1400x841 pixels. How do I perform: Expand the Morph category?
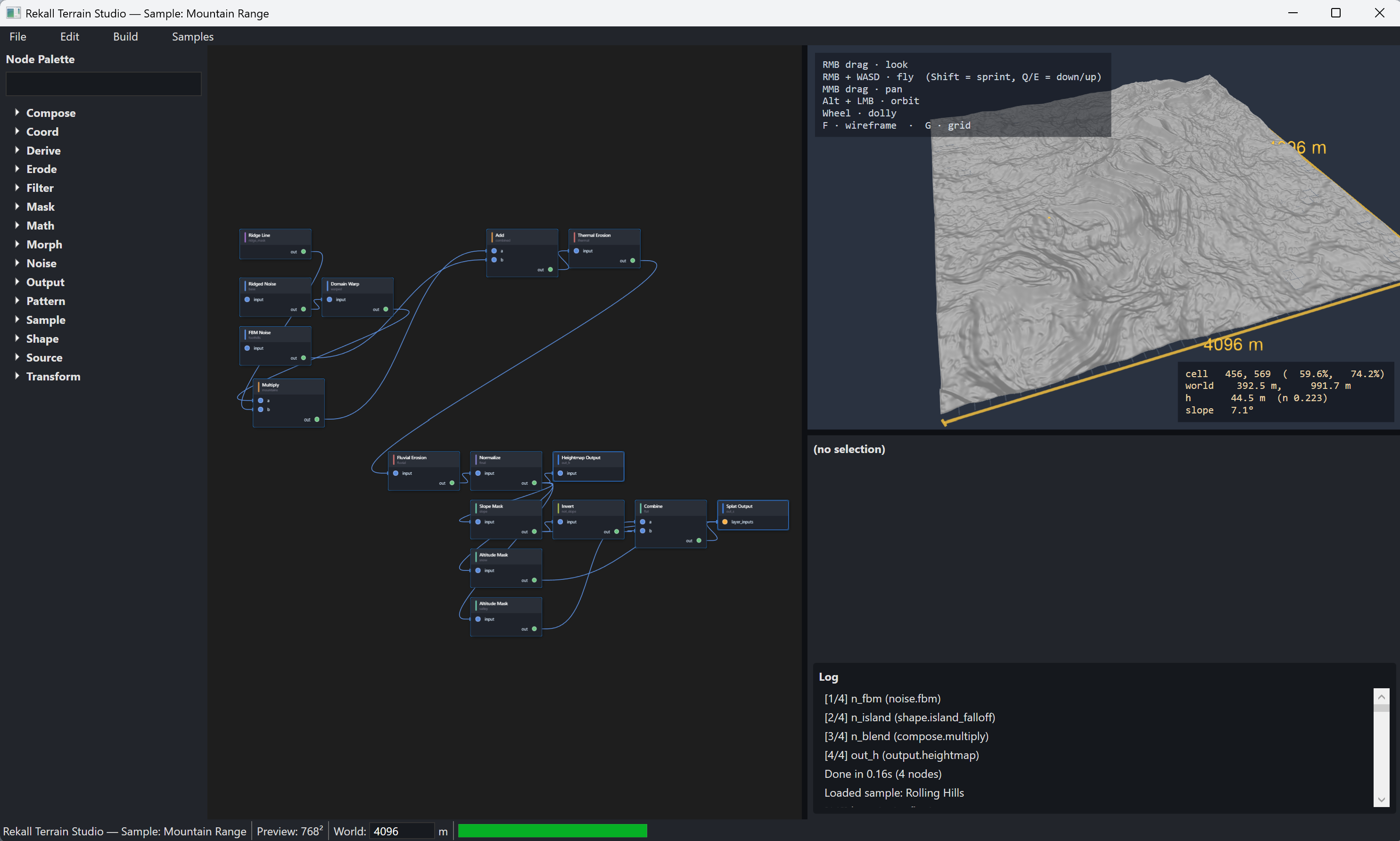click(17, 244)
